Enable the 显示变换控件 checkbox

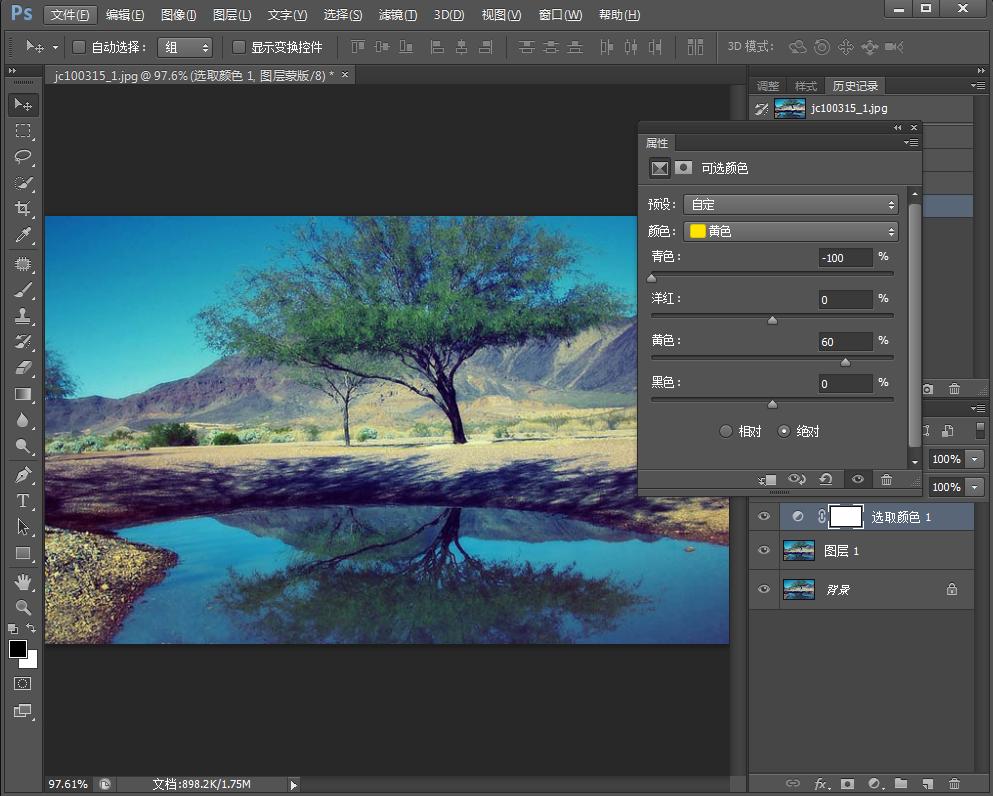(x=239, y=47)
